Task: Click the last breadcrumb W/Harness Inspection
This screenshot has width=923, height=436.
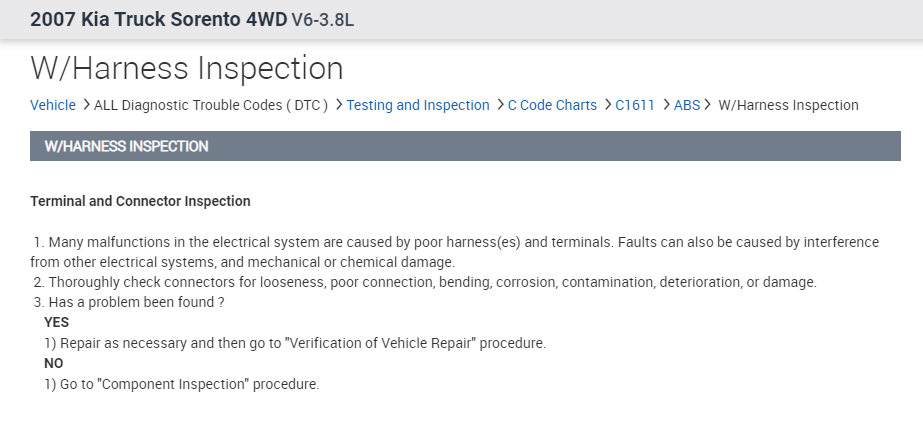Action: pos(789,105)
